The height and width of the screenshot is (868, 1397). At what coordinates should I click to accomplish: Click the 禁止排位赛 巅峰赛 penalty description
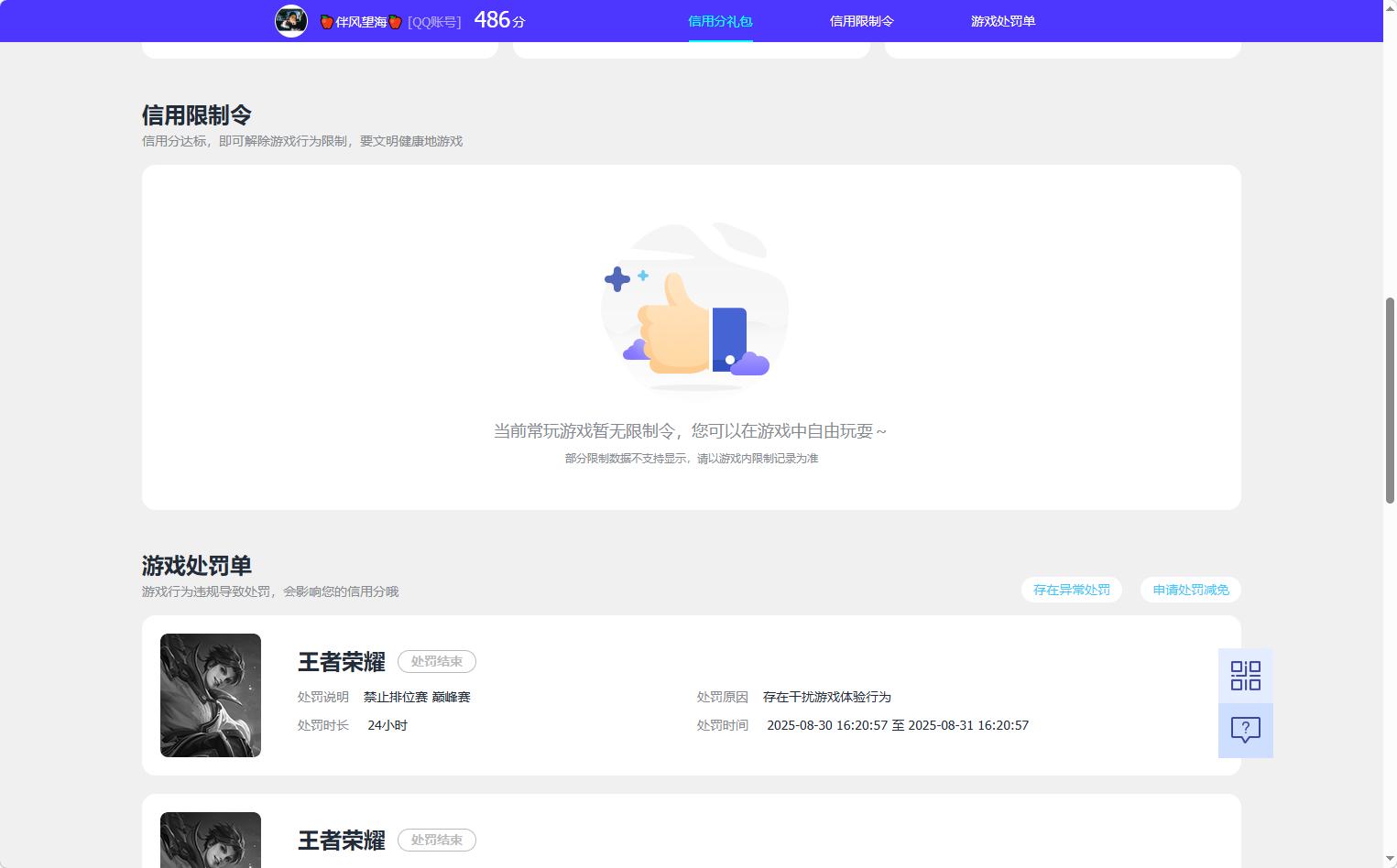[417, 696]
